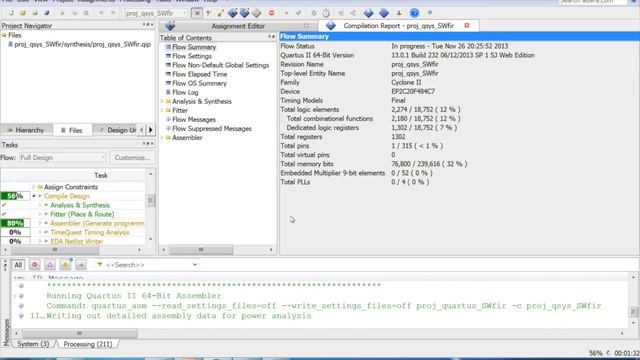Image resolution: width=640 pixels, height=360 pixels.
Task: Click Start Compilation play icon
Action: coord(286,13)
